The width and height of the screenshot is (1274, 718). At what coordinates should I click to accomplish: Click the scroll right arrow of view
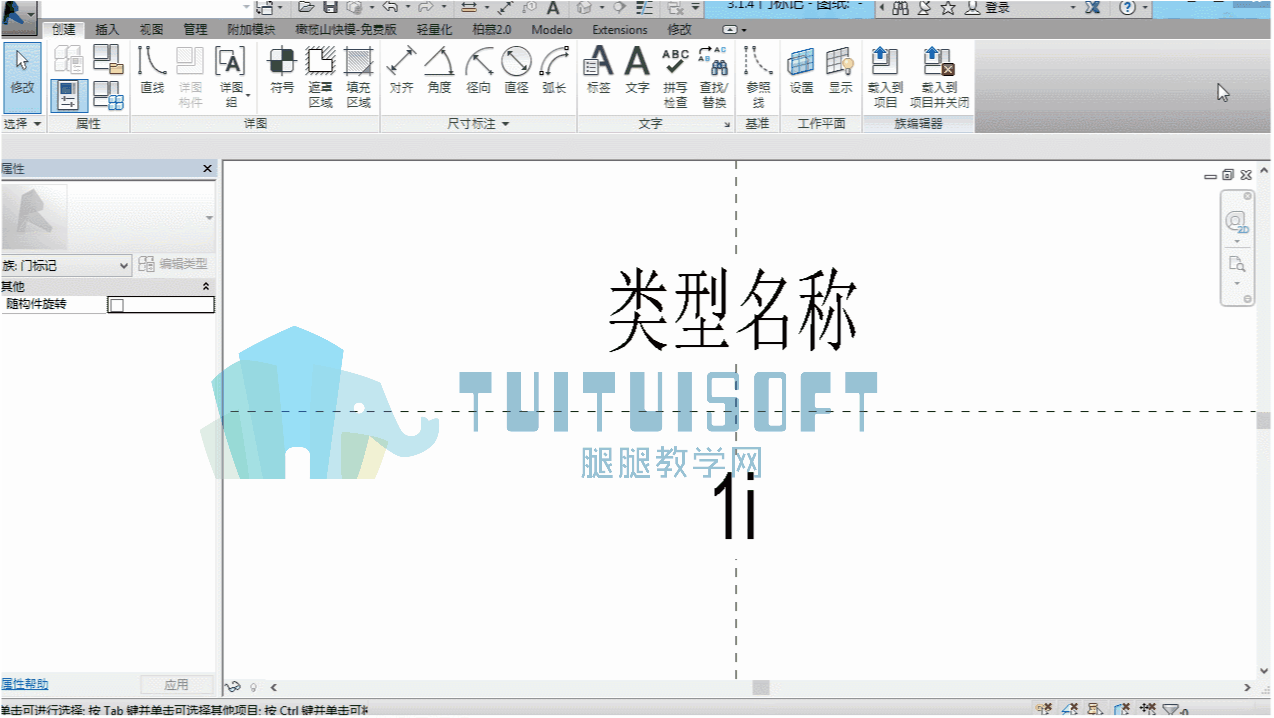pyautogui.click(x=1247, y=688)
